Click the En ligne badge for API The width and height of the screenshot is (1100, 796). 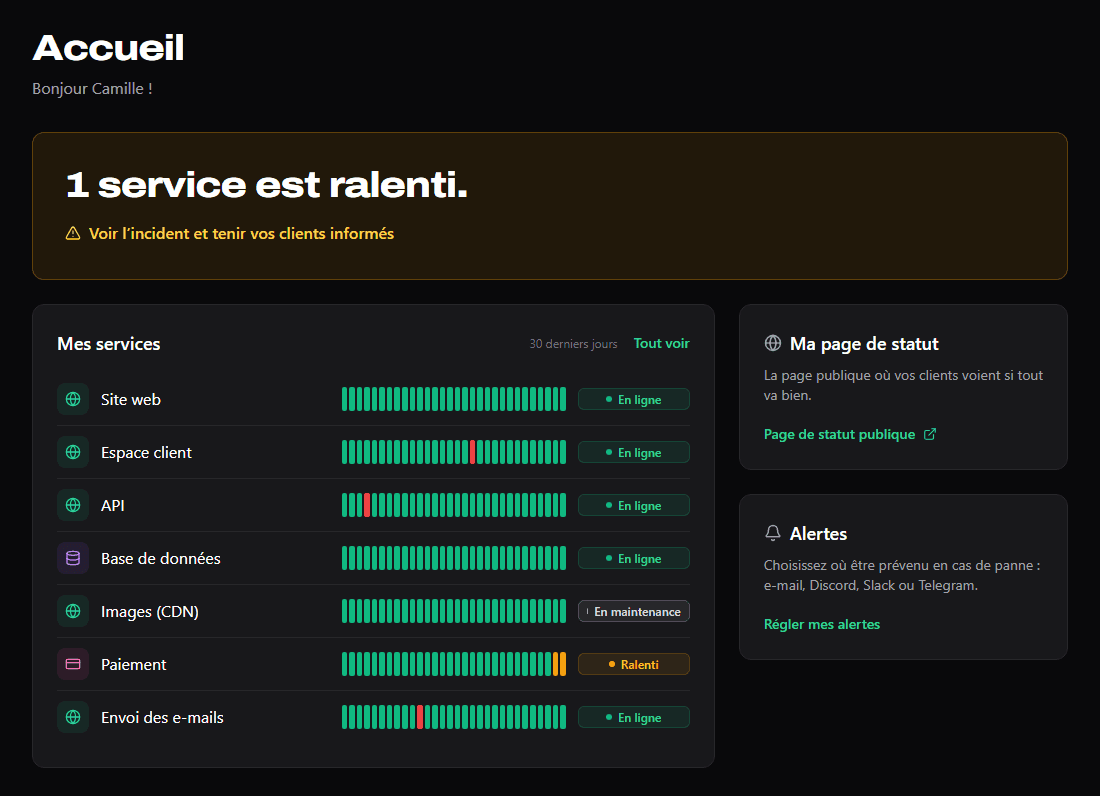point(633,505)
